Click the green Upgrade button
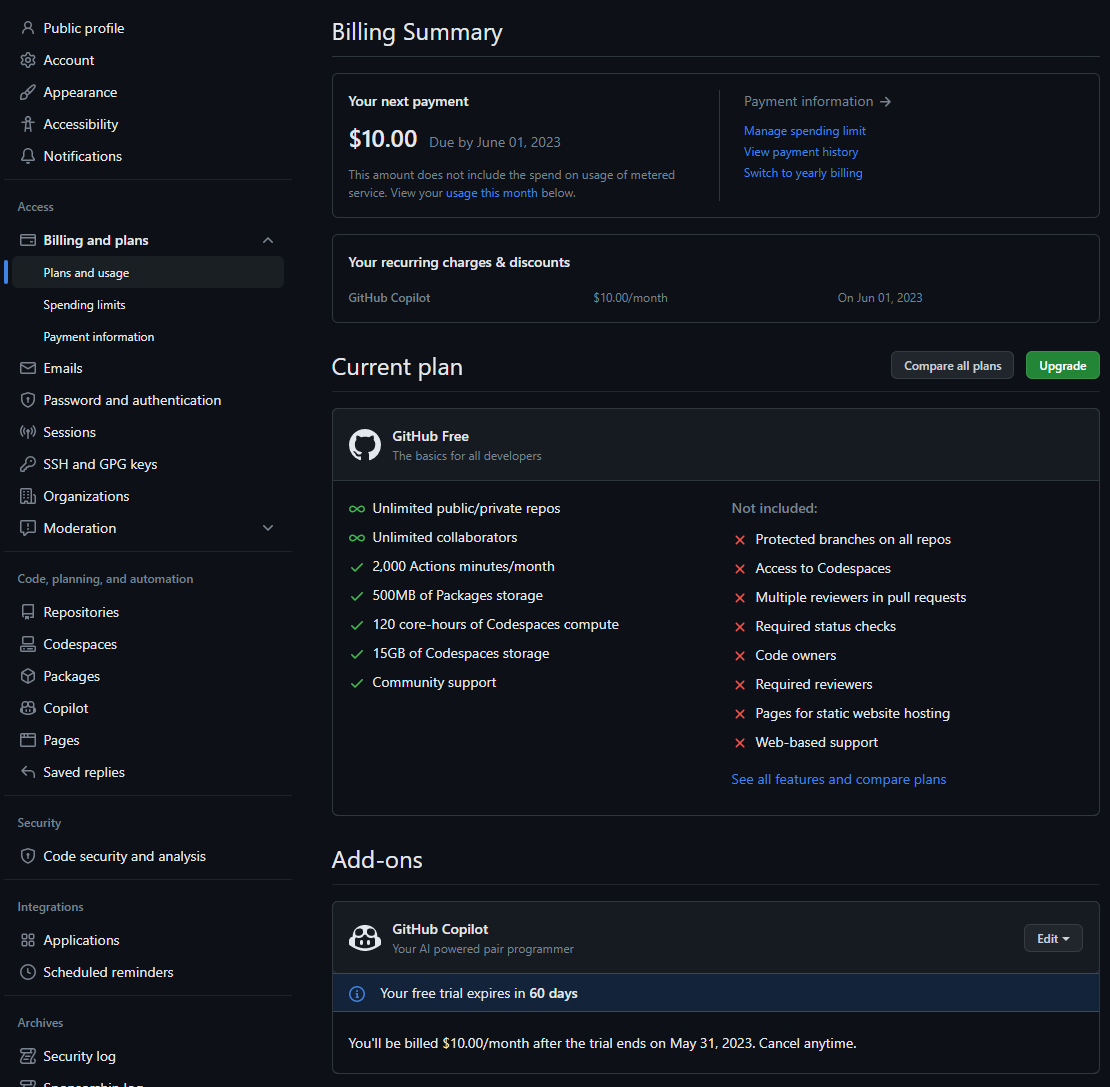The image size is (1110, 1087). tap(1062, 365)
